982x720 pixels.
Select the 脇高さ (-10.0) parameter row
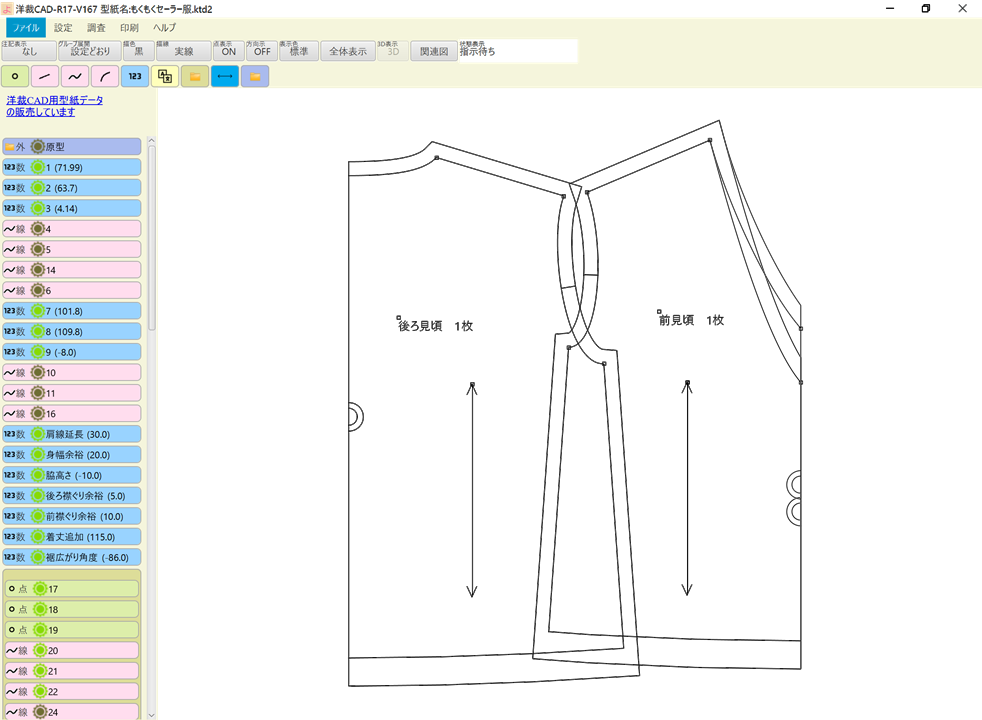[71, 475]
